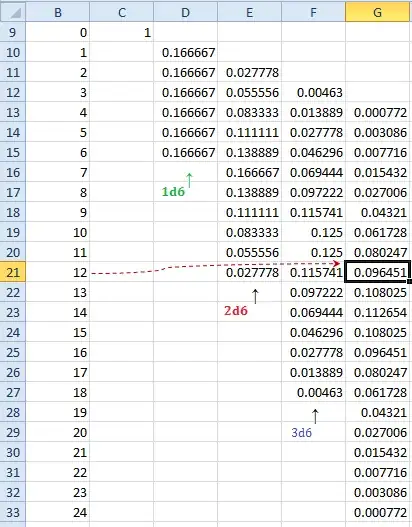Select row 33 header
412x527 pixels.
tap(13, 513)
